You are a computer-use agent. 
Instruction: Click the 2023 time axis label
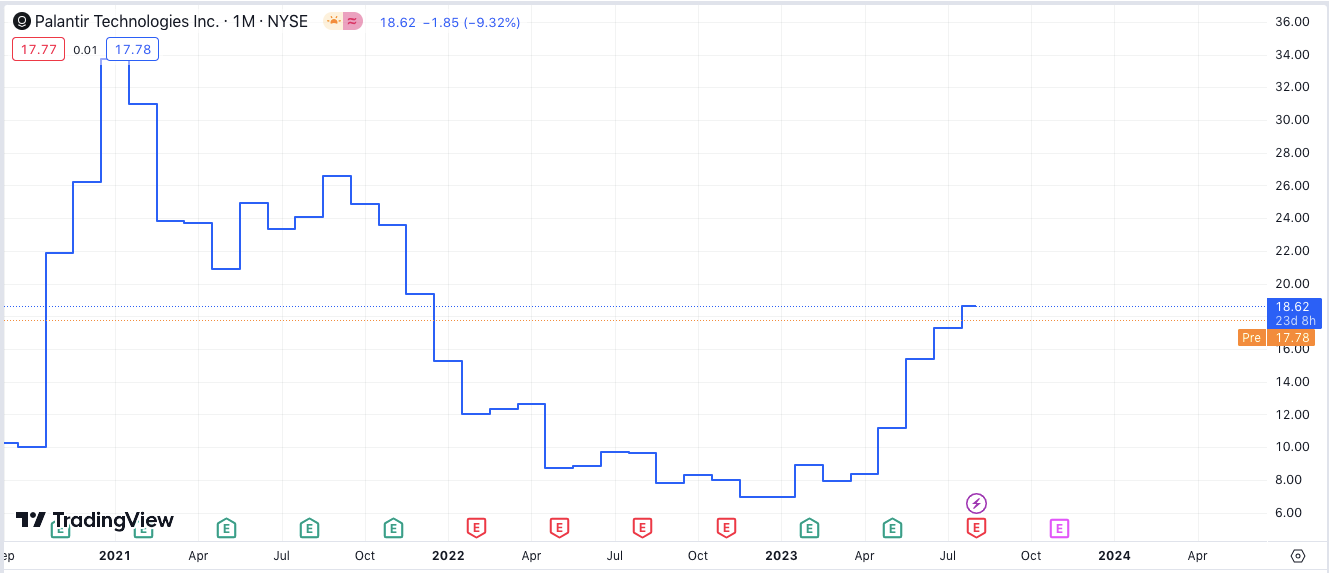pos(781,555)
